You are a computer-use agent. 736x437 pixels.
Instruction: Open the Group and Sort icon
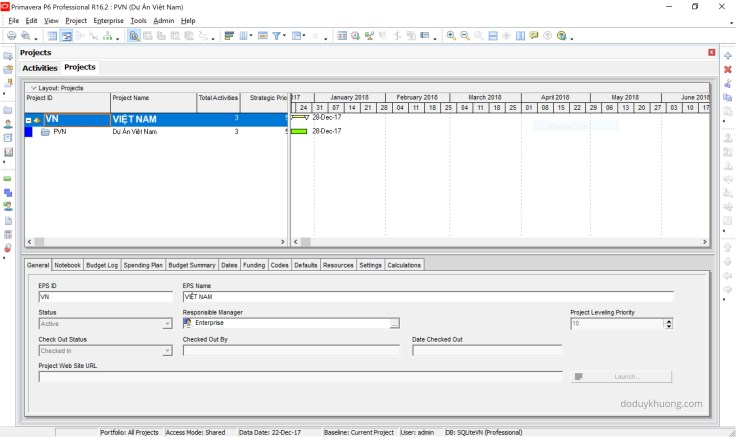(x=296, y=36)
